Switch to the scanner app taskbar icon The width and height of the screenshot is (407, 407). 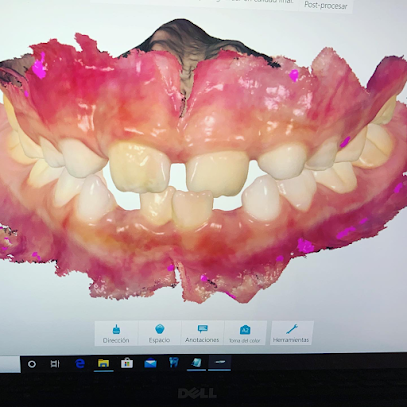196,363
